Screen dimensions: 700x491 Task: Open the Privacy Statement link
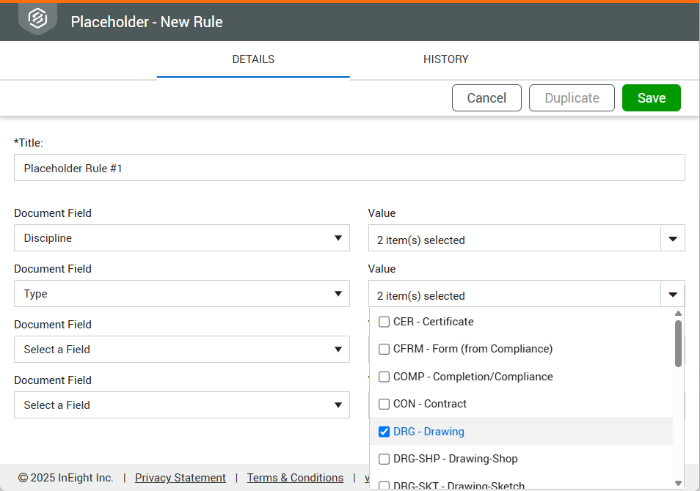click(x=180, y=478)
